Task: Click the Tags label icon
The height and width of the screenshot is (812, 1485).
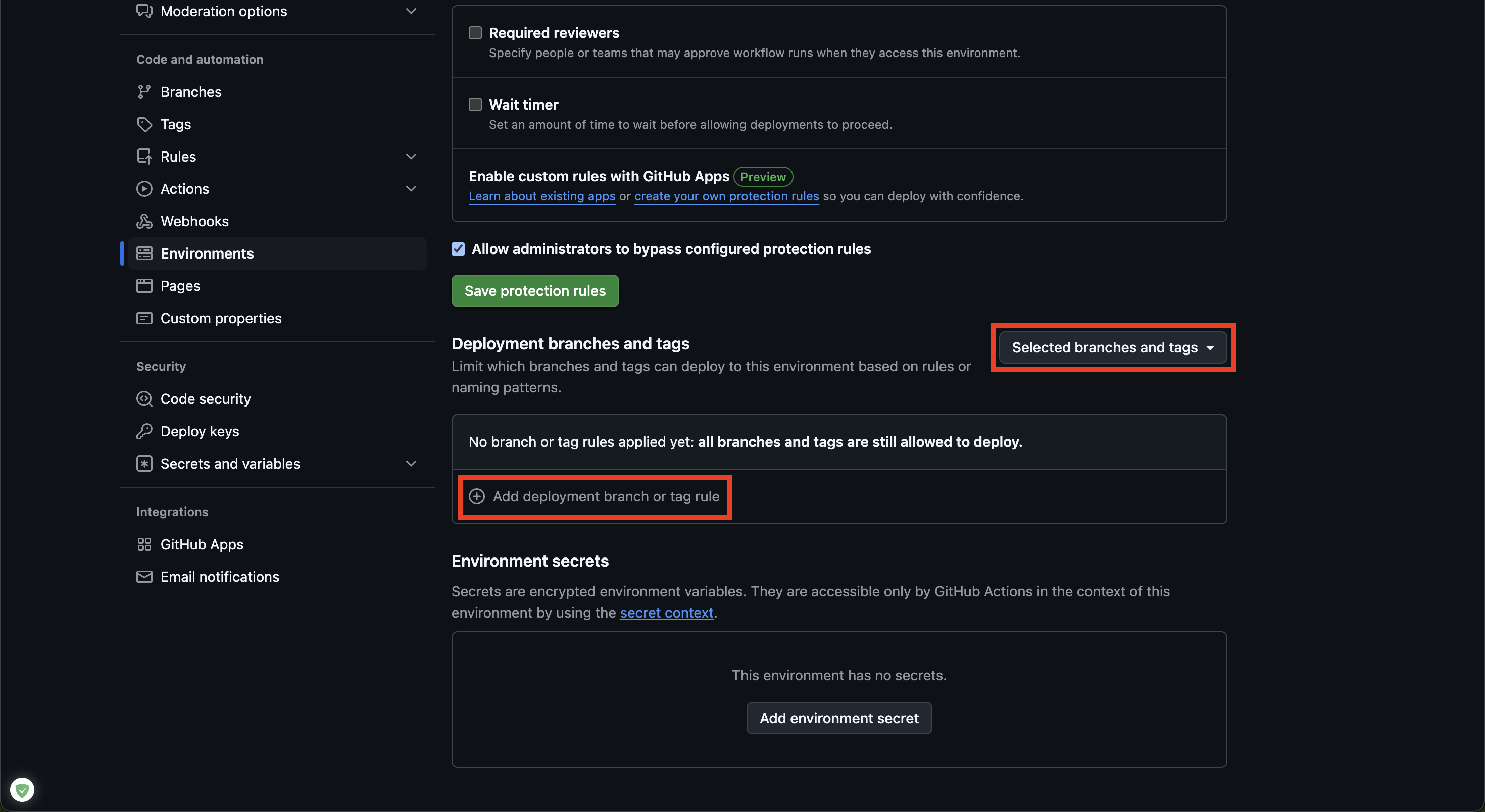Action: [144, 124]
